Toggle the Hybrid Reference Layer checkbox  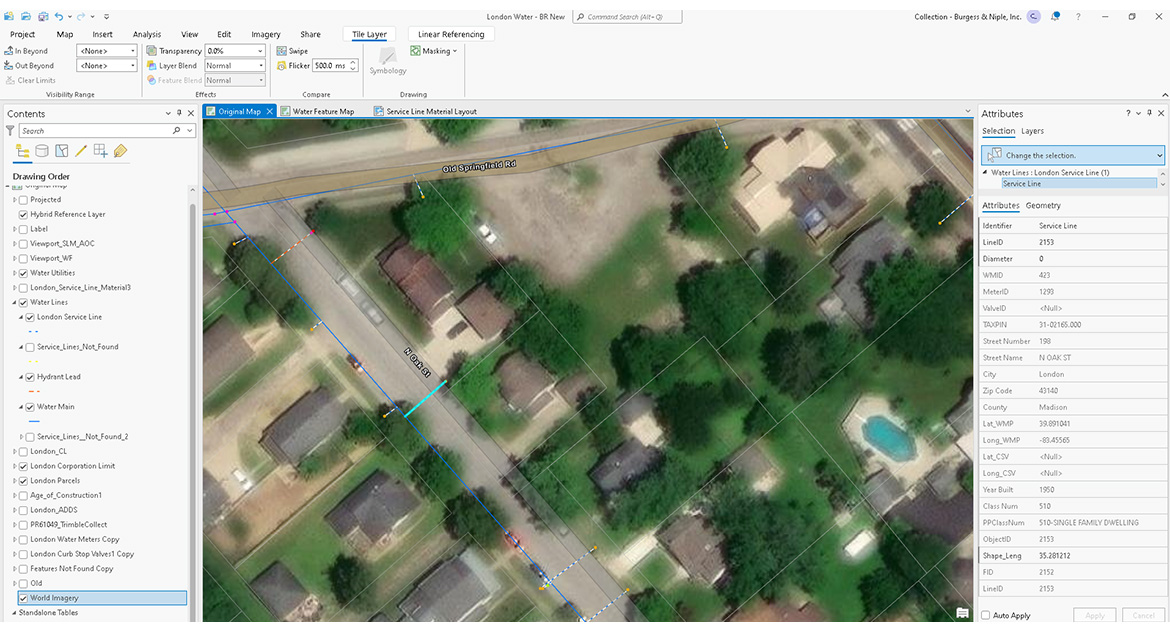[x=23, y=214]
